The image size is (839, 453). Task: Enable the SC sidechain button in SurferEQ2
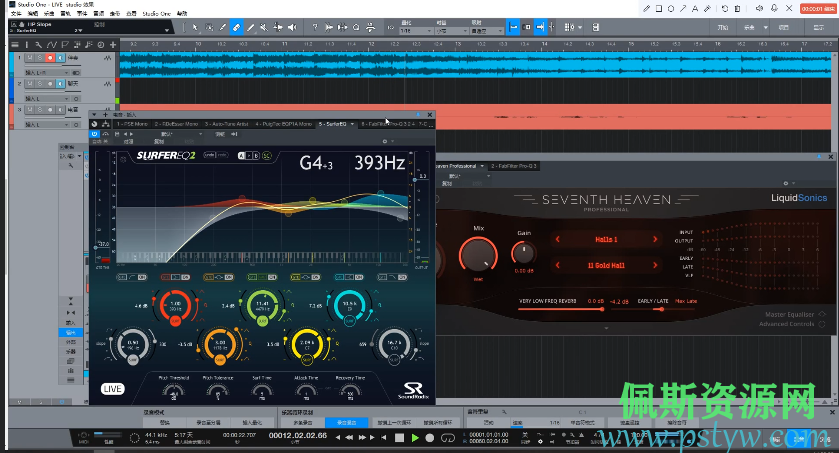coord(267,156)
